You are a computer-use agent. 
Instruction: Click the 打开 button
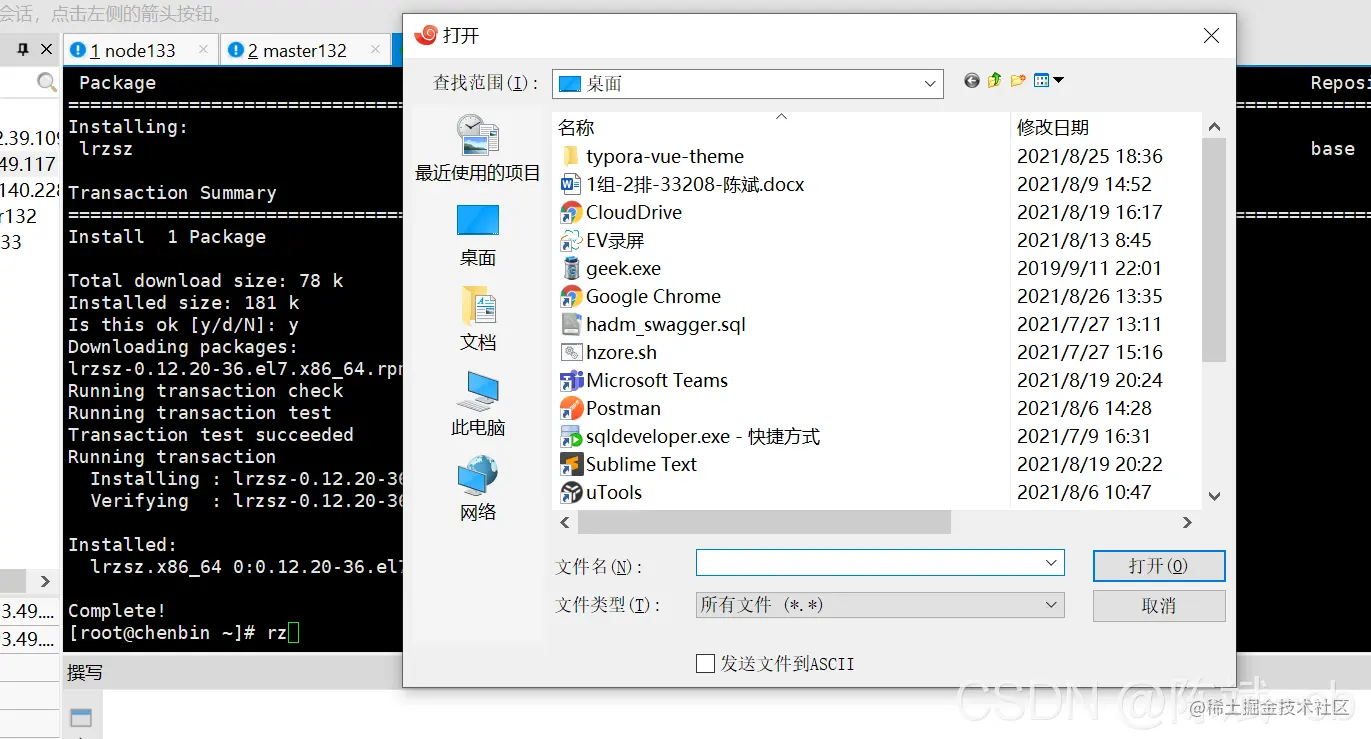[1159, 565]
